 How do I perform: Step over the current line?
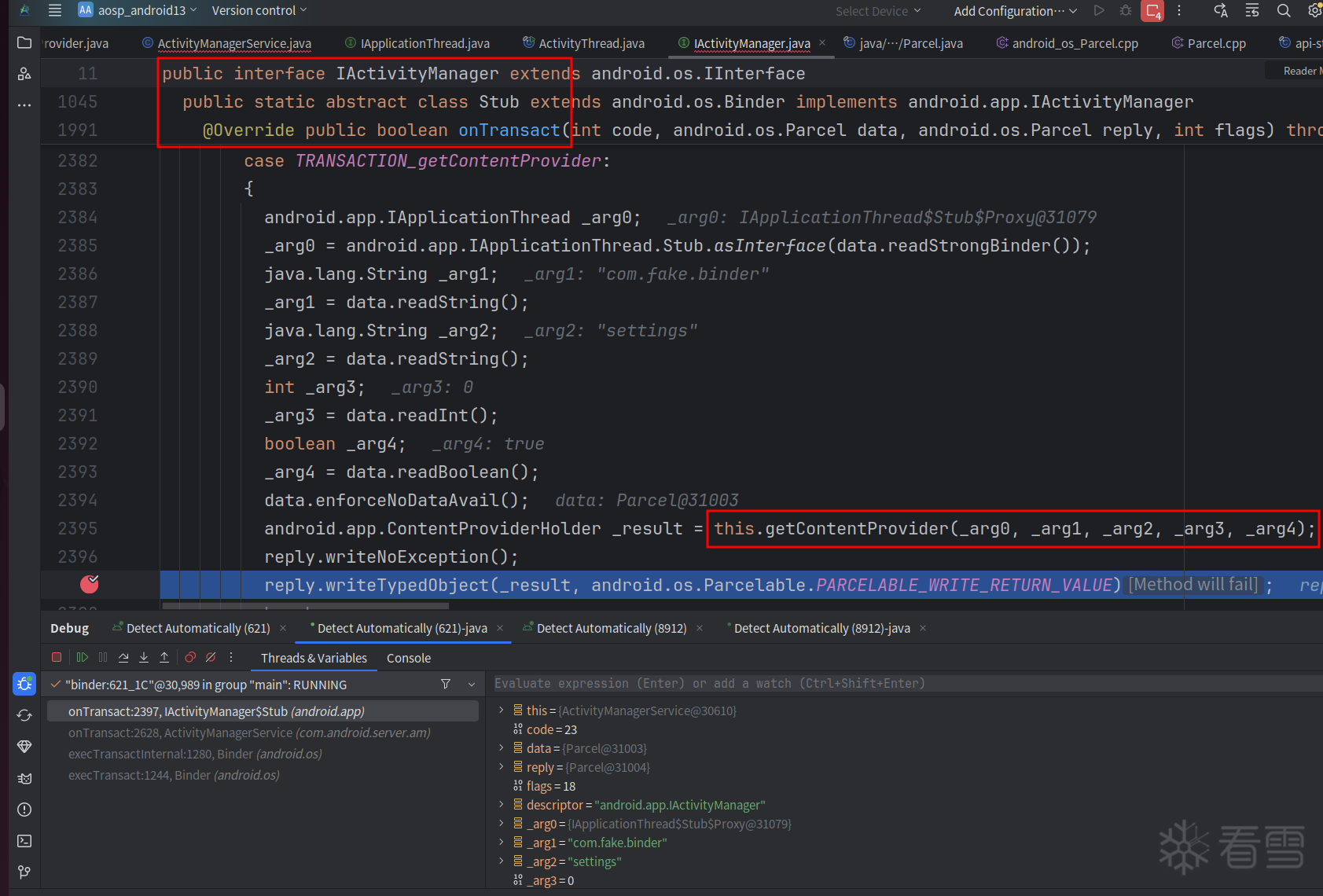pyautogui.click(x=123, y=657)
